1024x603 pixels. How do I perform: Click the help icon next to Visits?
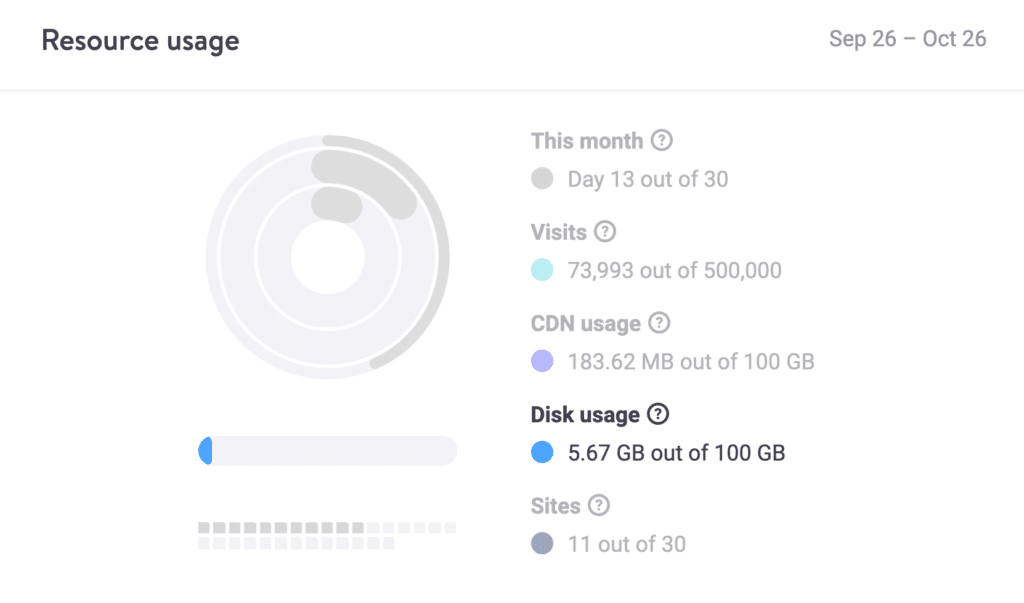[604, 232]
